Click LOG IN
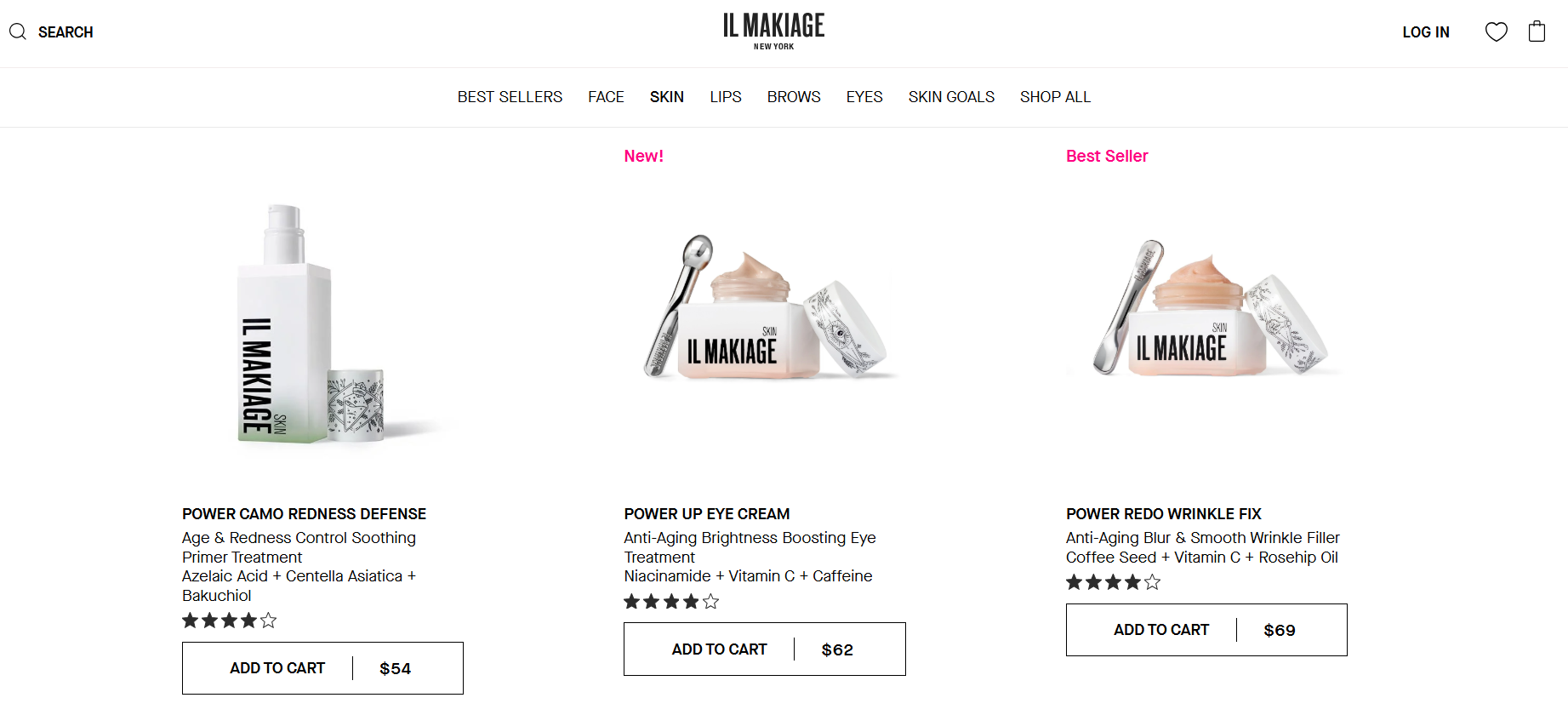Screen dimensions: 1568x715 click(1426, 31)
